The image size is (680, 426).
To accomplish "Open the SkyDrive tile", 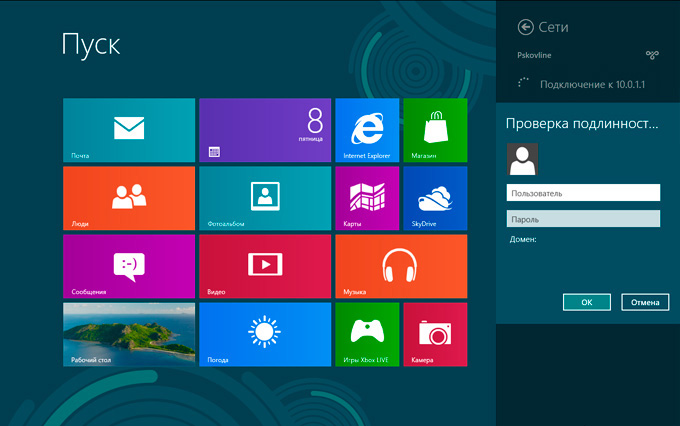I will click(x=435, y=198).
